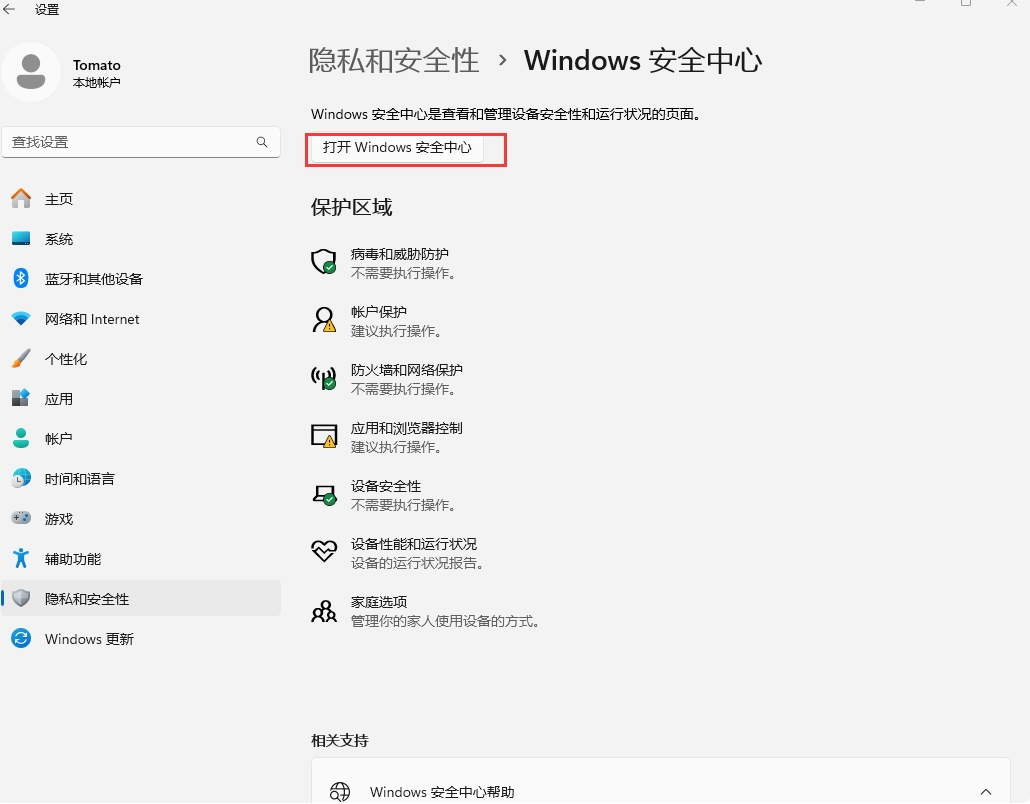
Task: Select 时间和语言 in sidebar
Action: click(141, 478)
